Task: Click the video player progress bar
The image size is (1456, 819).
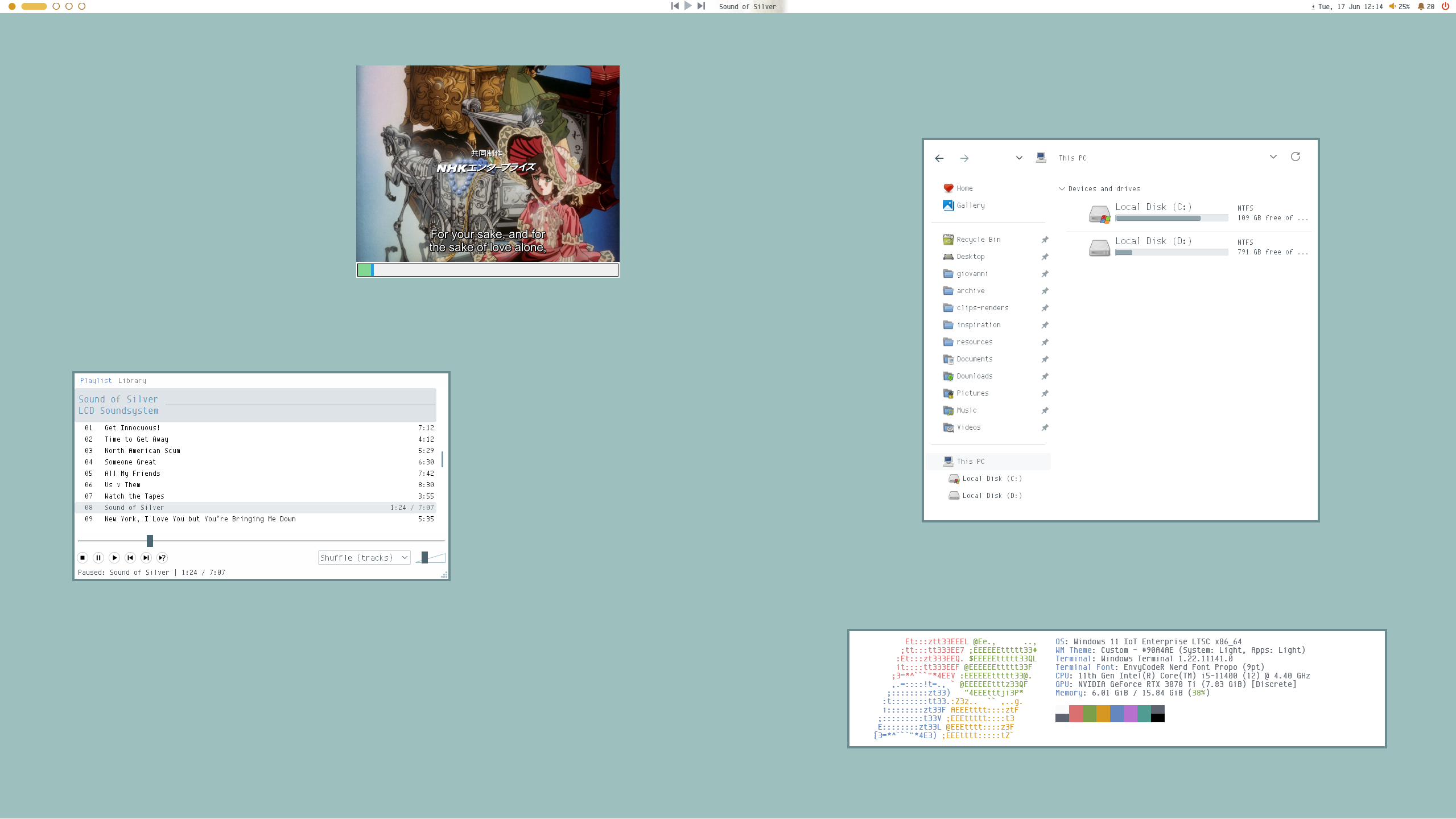Action: tap(488, 270)
